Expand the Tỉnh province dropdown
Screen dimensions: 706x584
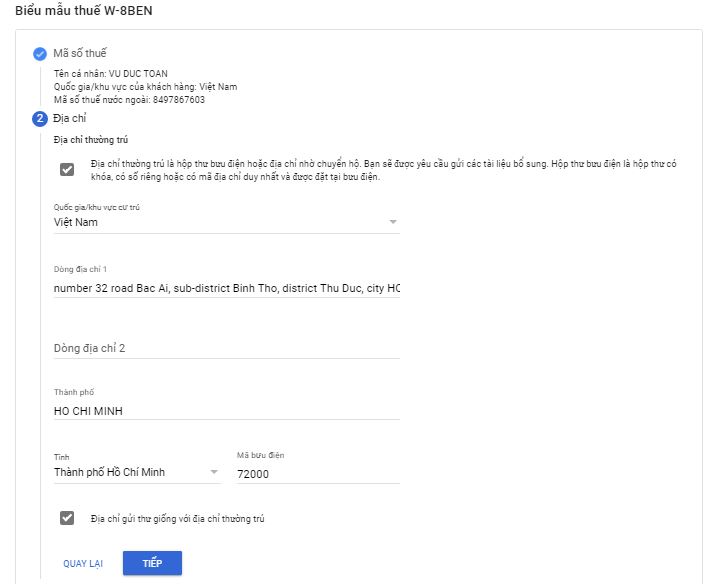click(137, 472)
